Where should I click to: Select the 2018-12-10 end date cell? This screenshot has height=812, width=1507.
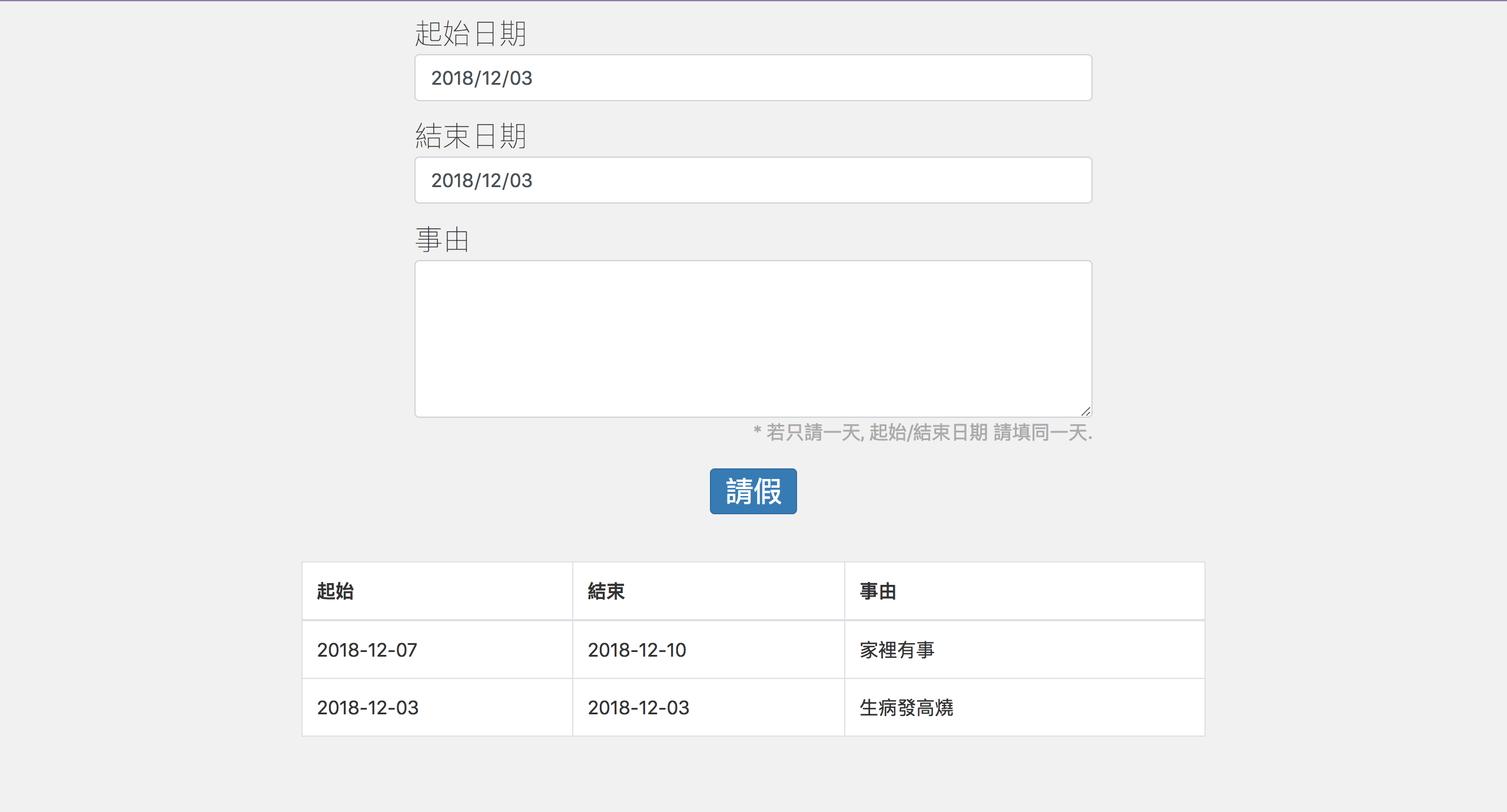[637, 650]
